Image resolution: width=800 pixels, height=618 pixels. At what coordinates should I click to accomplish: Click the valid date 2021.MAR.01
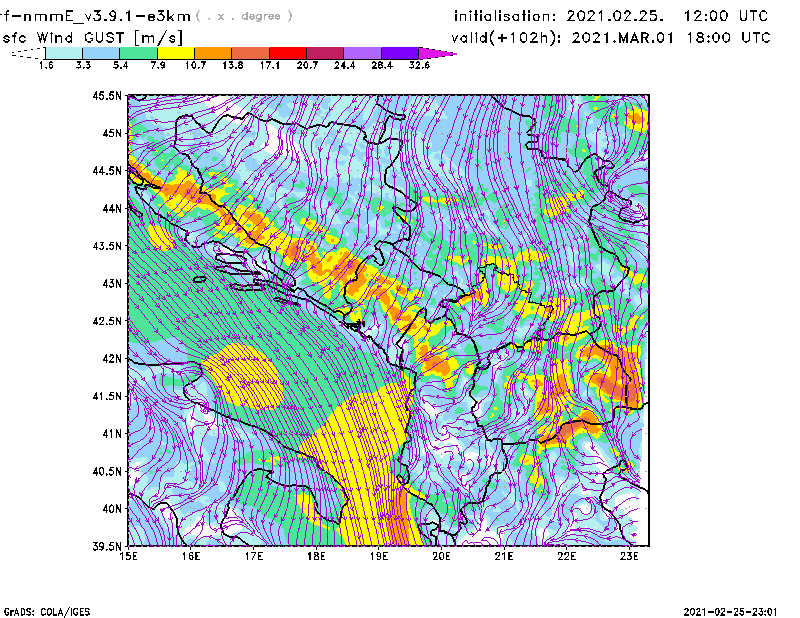click(623, 38)
